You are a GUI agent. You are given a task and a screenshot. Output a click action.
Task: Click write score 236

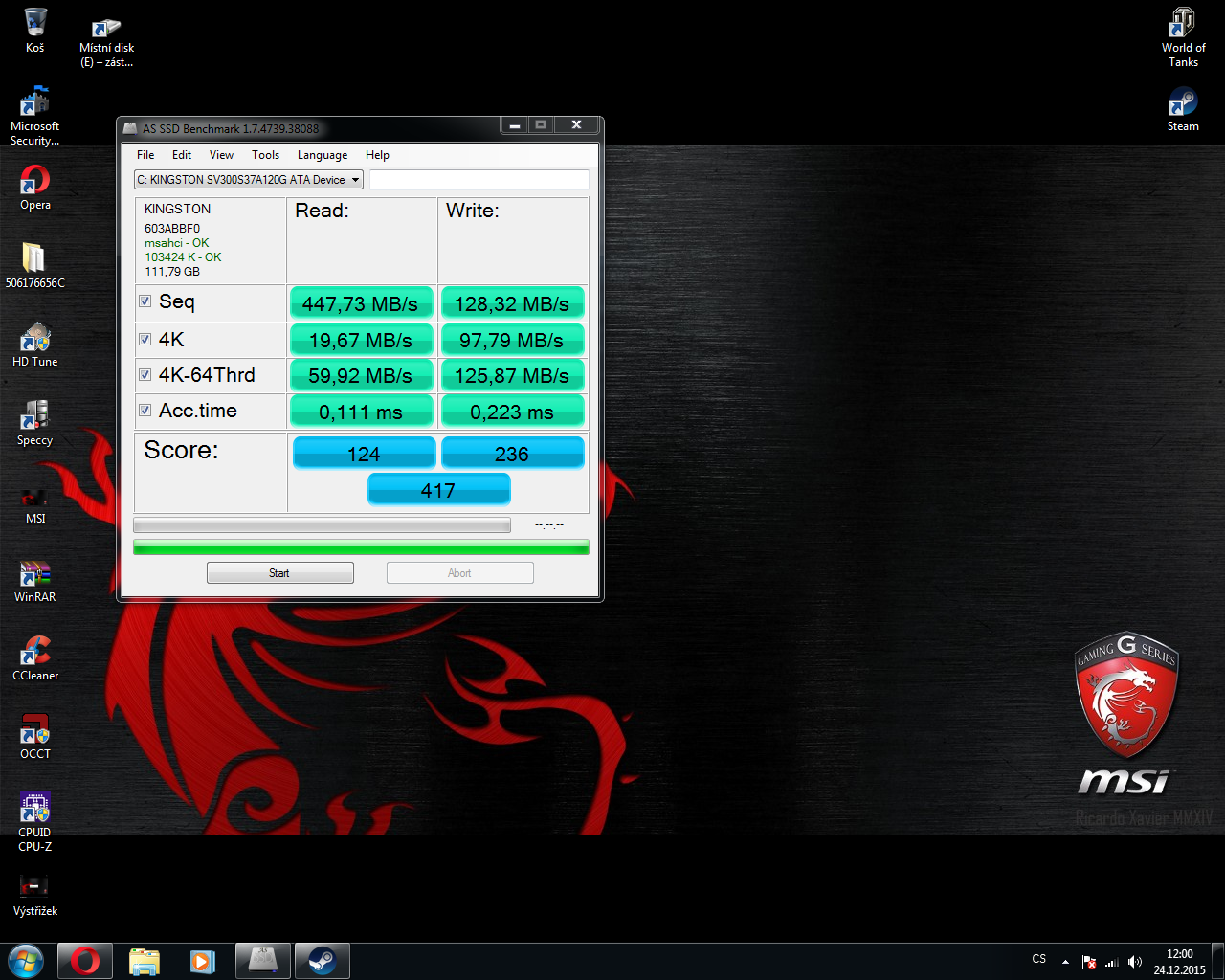tap(512, 453)
